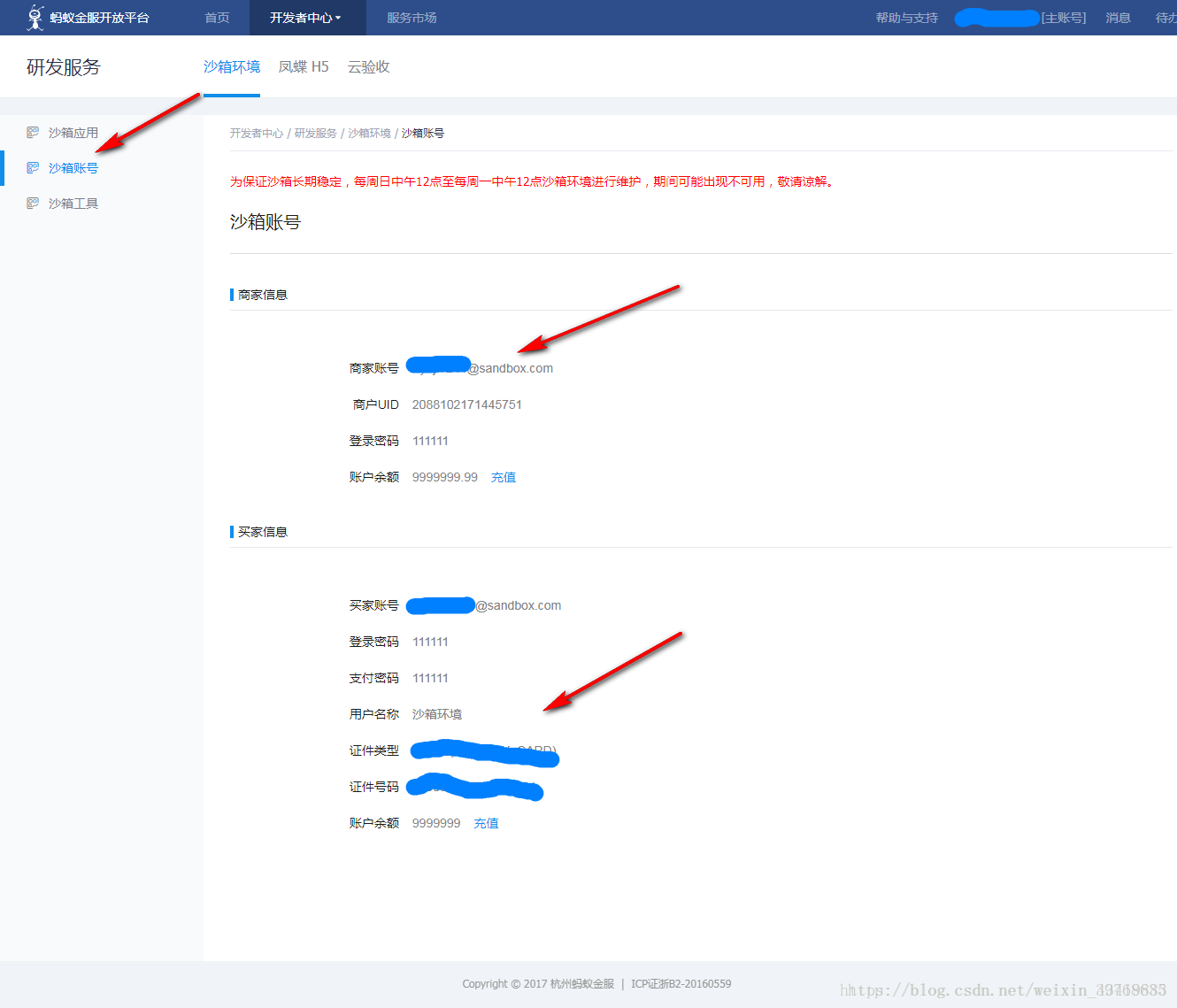The height and width of the screenshot is (1008, 1177).
Task: Click the [主账号] account label
Action: click(1064, 18)
